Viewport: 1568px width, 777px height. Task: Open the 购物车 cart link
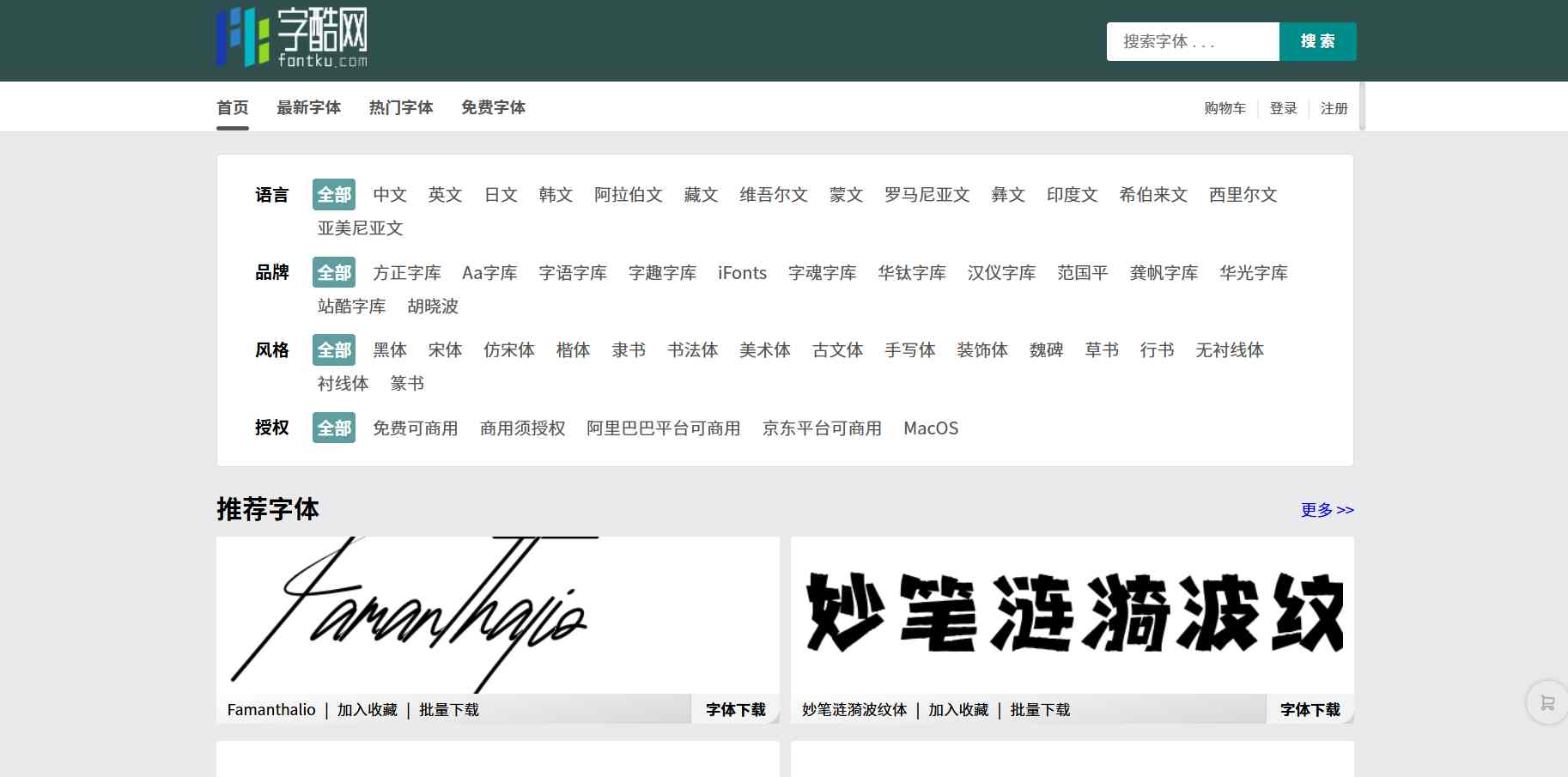(1223, 108)
